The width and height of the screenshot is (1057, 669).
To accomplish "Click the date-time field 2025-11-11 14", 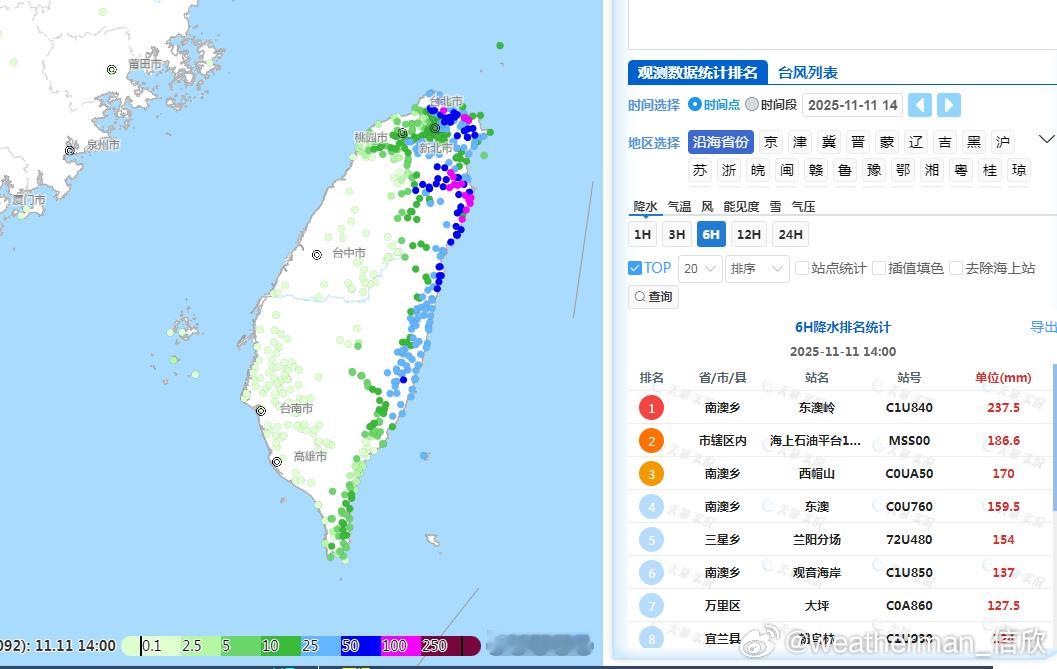I will (852, 105).
